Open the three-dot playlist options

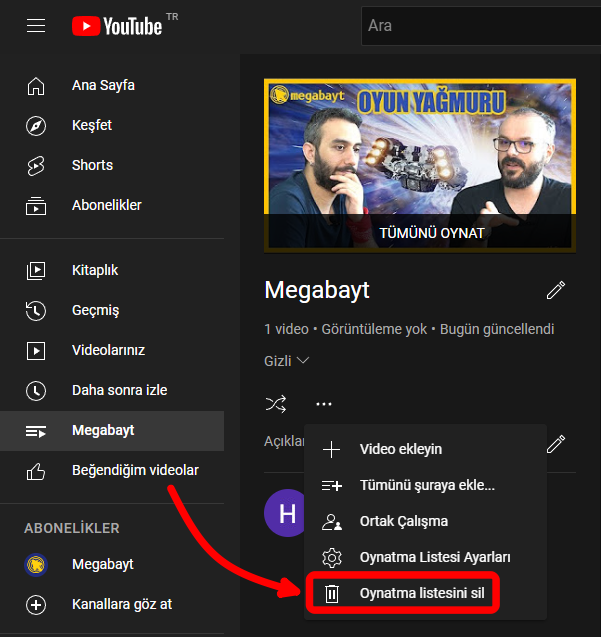point(323,404)
